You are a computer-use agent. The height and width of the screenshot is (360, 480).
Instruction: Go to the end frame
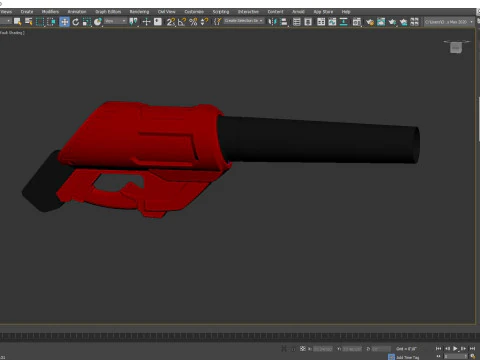pos(472,348)
